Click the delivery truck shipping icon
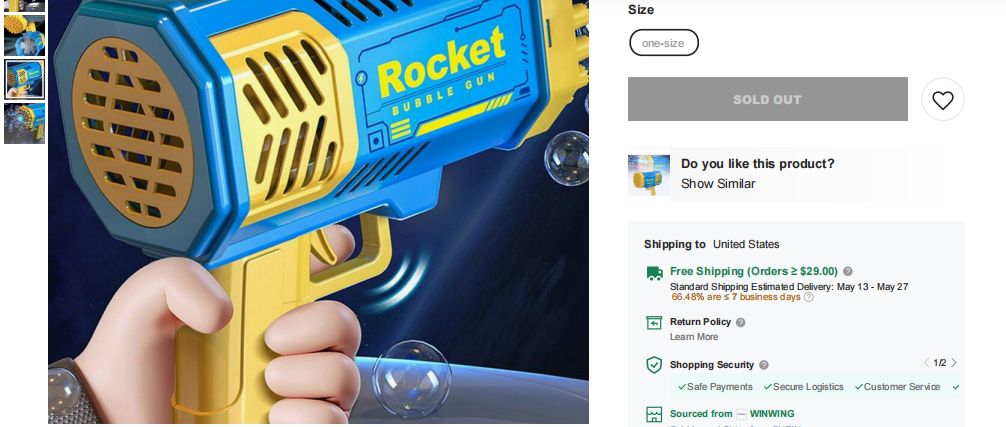 pos(654,273)
